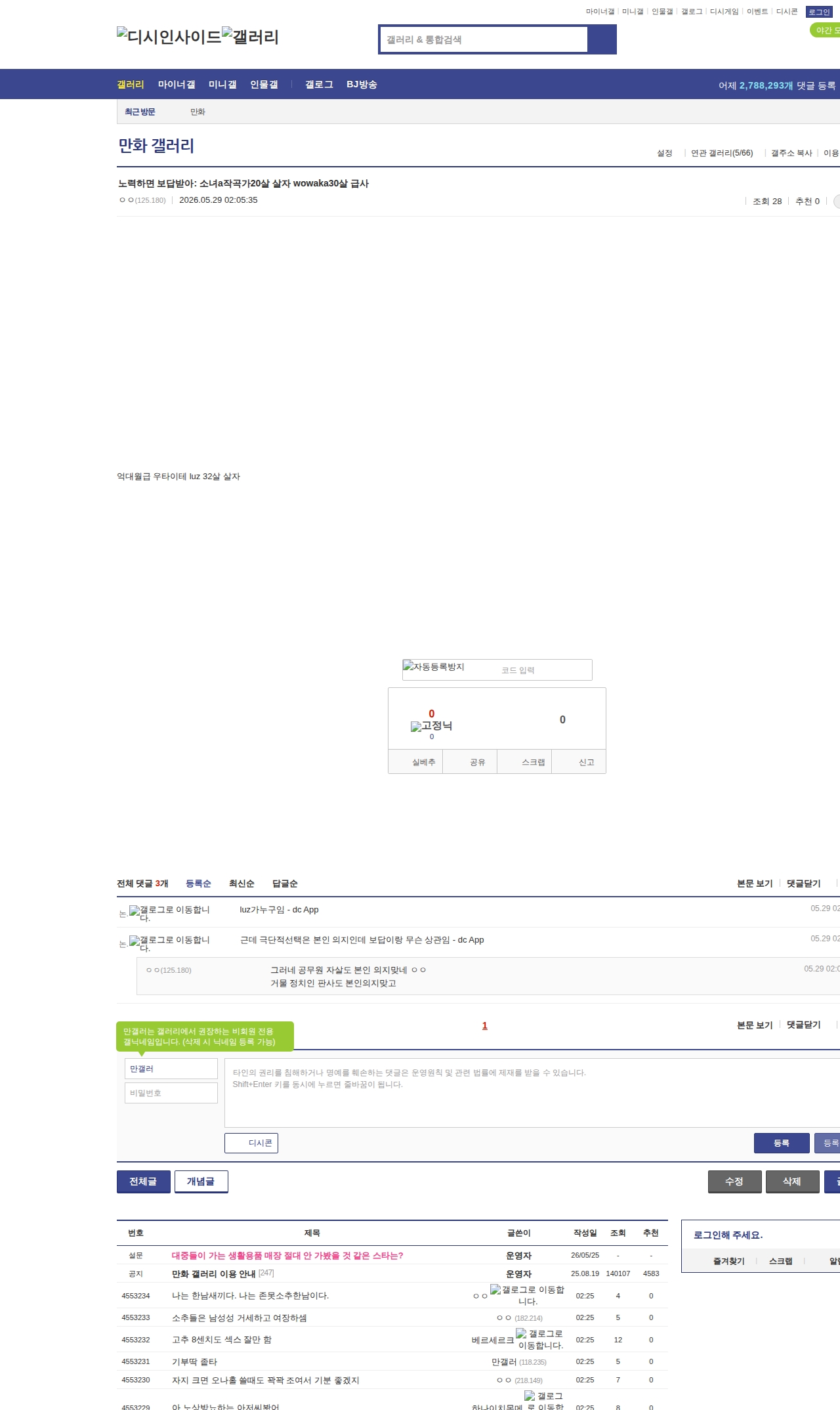Click 로그인해 주세요. in the side box
Screen dimensions: 840x1410
728,1235
